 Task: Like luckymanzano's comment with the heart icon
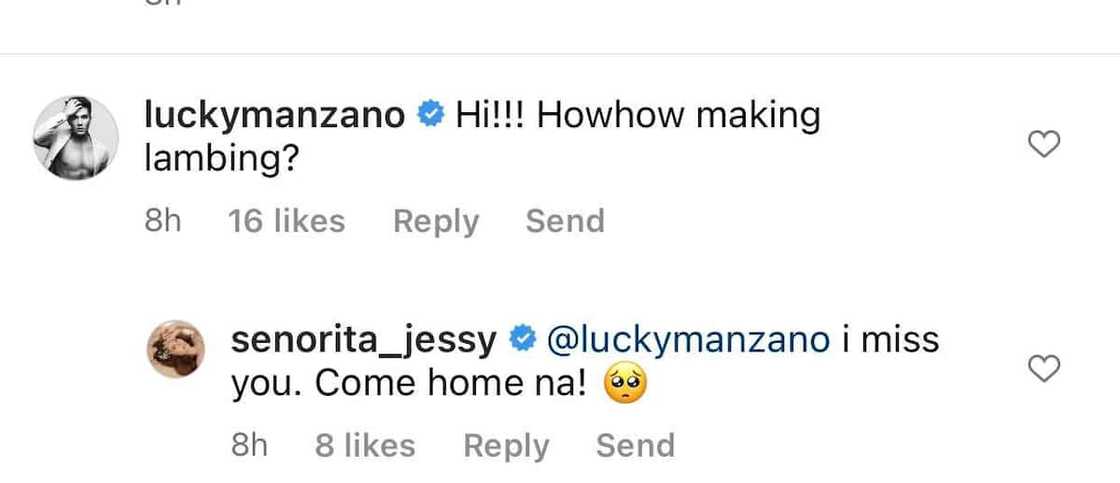pos(1044,144)
